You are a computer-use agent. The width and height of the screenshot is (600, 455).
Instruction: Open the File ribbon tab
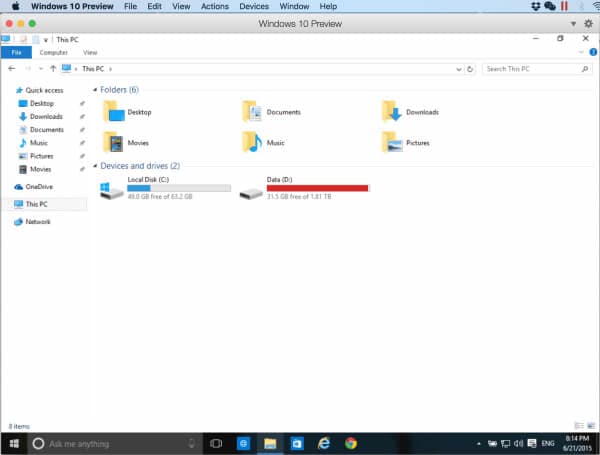tap(16, 52)
